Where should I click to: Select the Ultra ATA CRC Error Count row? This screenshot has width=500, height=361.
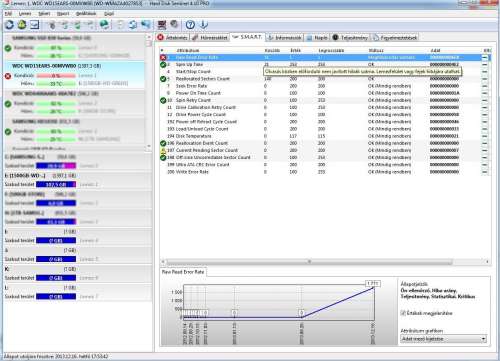(325, 165)
